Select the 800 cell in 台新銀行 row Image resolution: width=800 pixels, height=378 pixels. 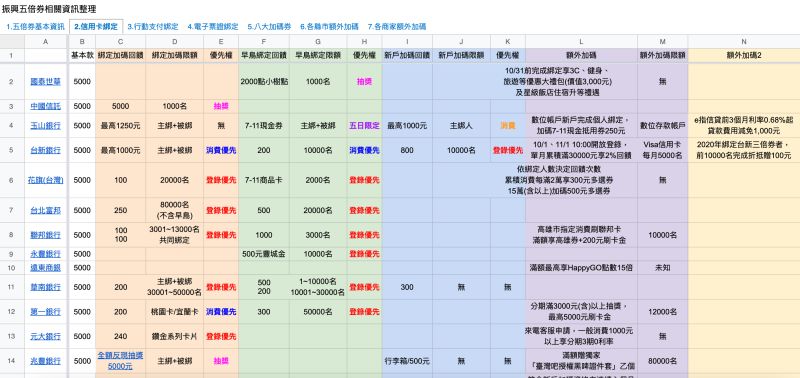point(407,150)
